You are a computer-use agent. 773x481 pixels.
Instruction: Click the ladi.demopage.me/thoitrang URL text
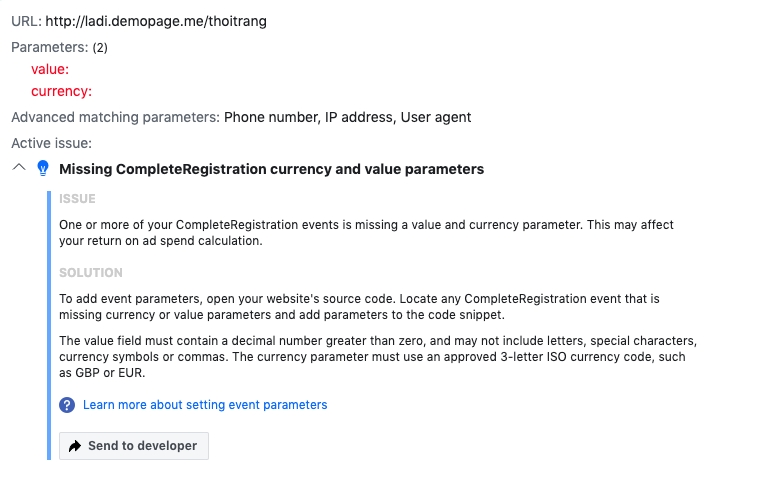click(x=156, y=21)
